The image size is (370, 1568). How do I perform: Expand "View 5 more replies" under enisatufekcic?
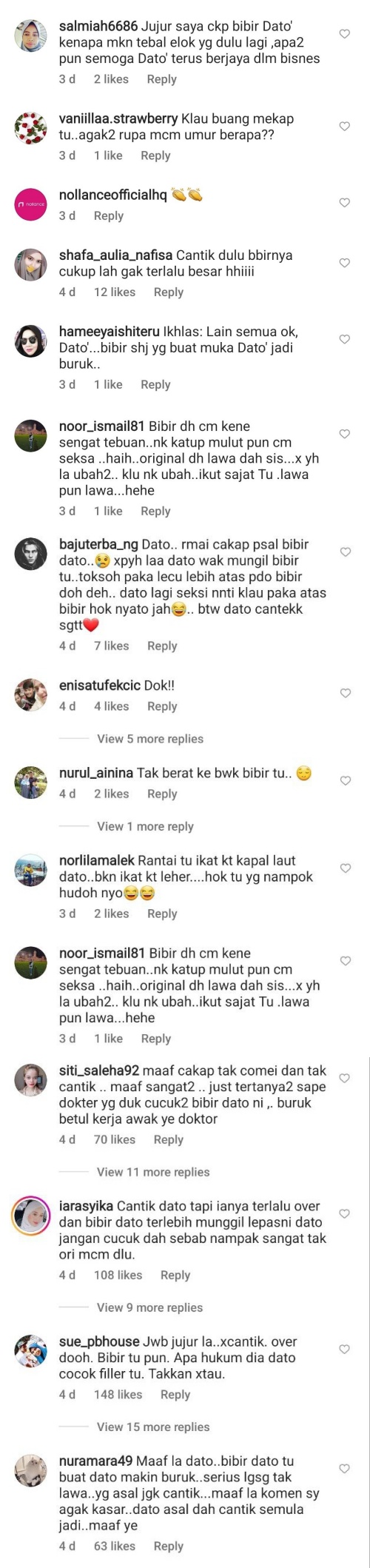[x=150, y=739]
